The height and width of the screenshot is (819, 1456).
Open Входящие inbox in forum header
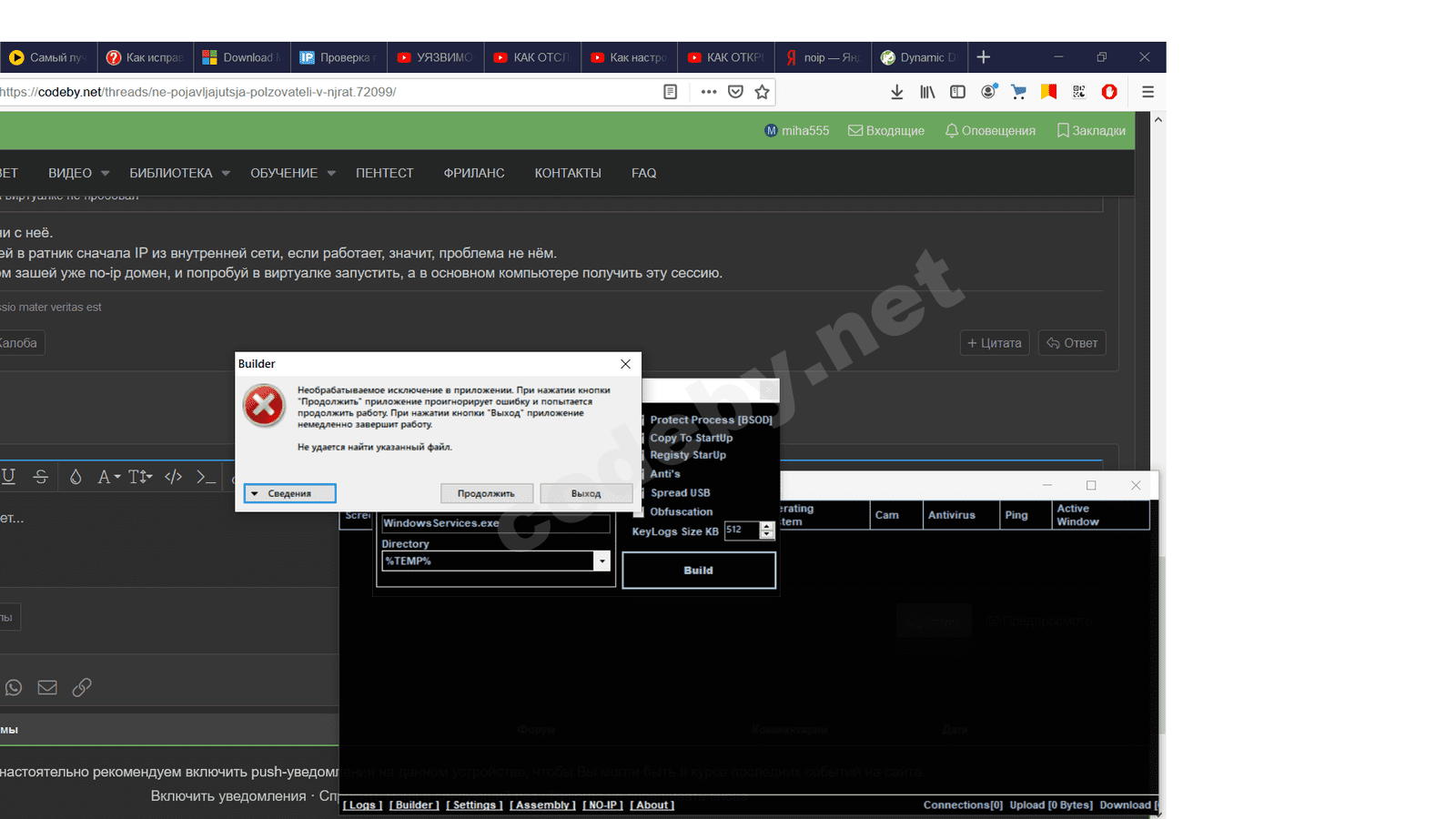tap(886, 131)
